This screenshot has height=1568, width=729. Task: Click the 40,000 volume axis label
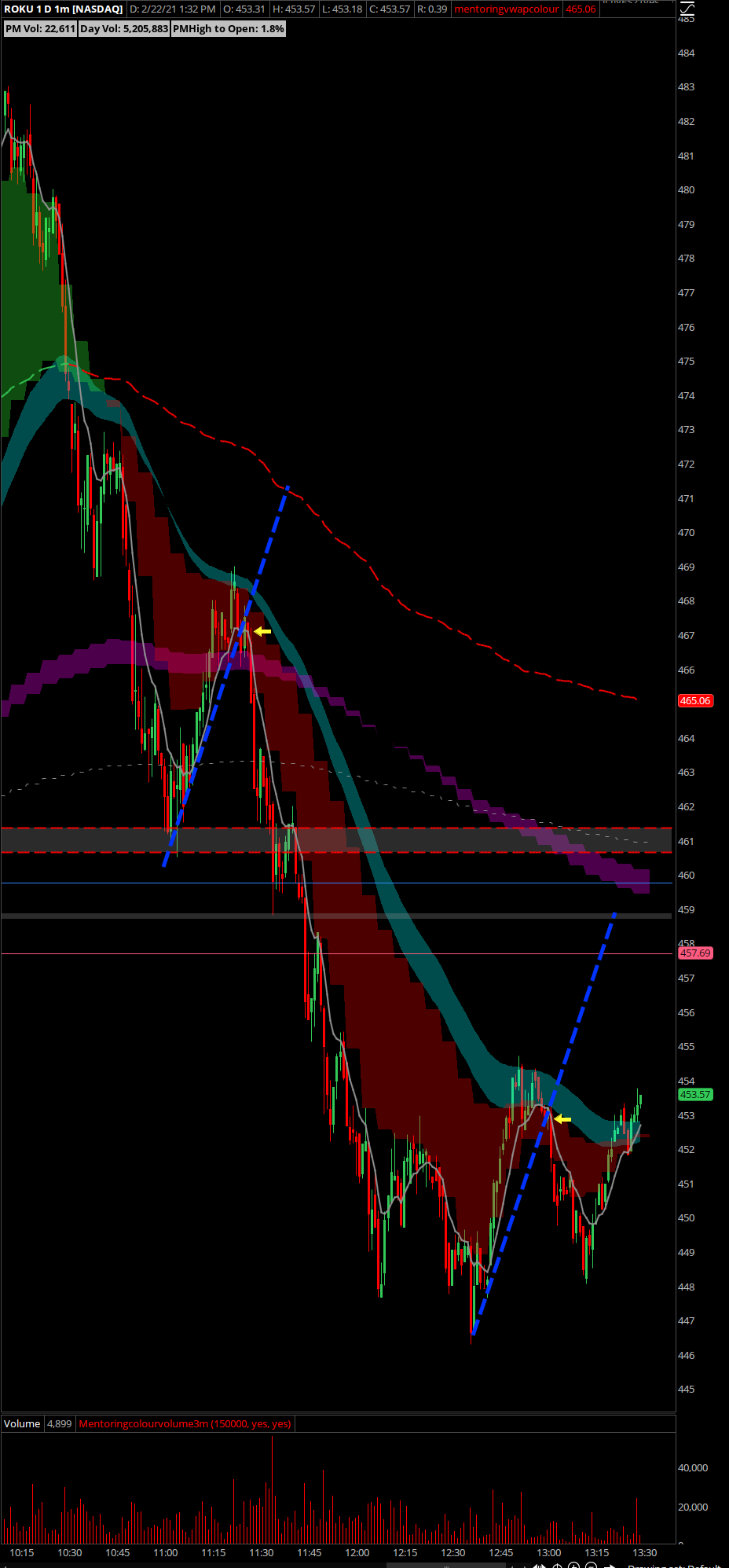click(x=693, y=1467)
